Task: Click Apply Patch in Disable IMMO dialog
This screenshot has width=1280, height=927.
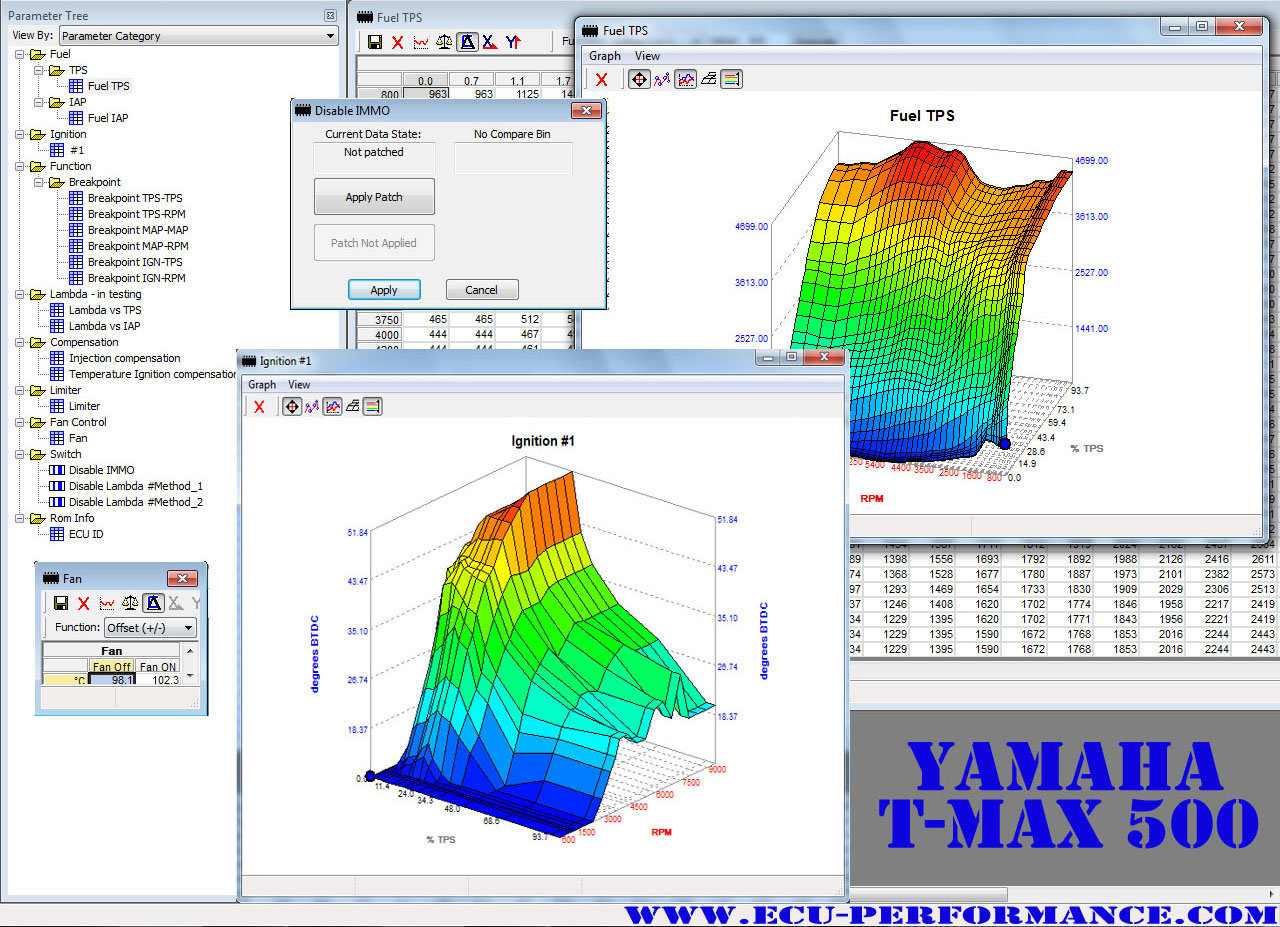Action: pyautogui.click(x=374, y=197)
